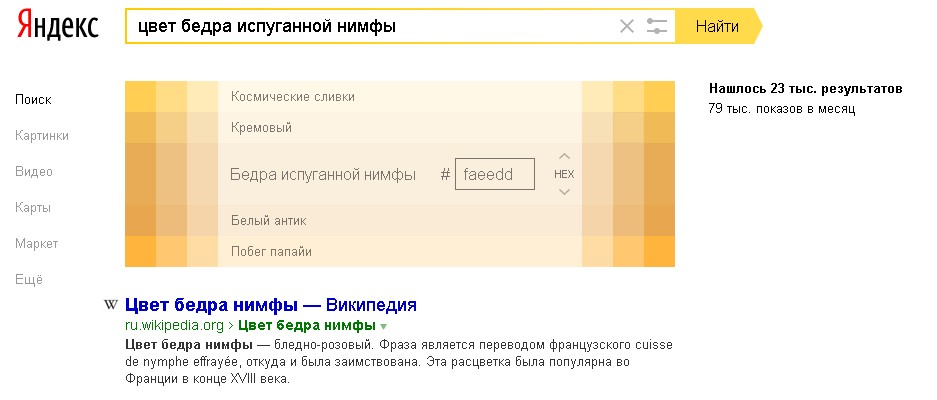Choose the Кремовый color row

261,128
